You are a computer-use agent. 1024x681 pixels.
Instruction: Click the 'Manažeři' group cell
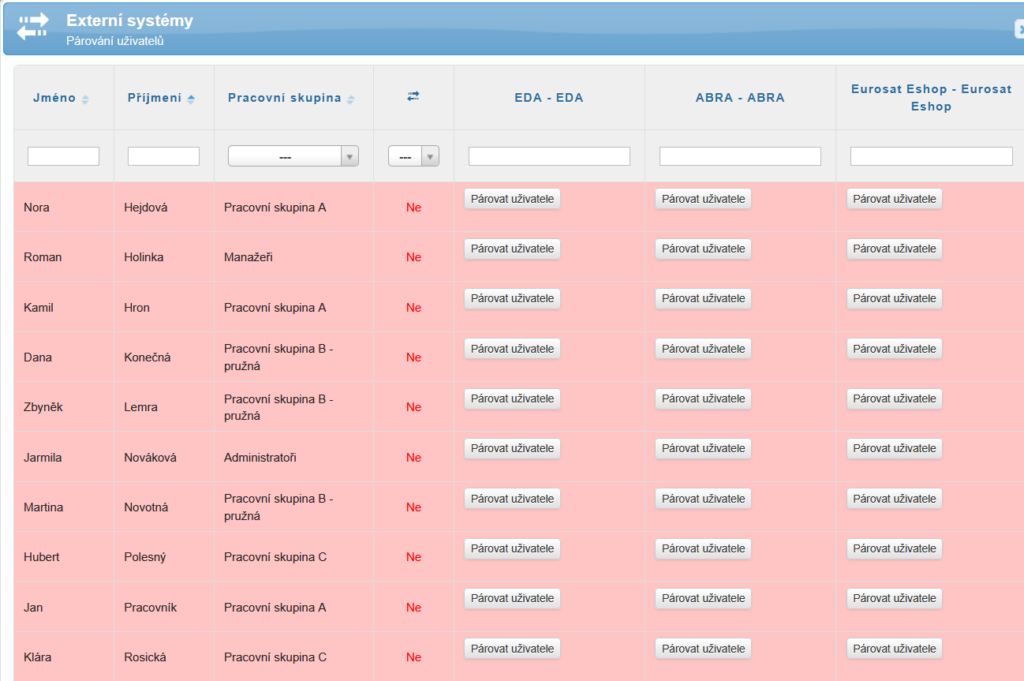[248, 257]
